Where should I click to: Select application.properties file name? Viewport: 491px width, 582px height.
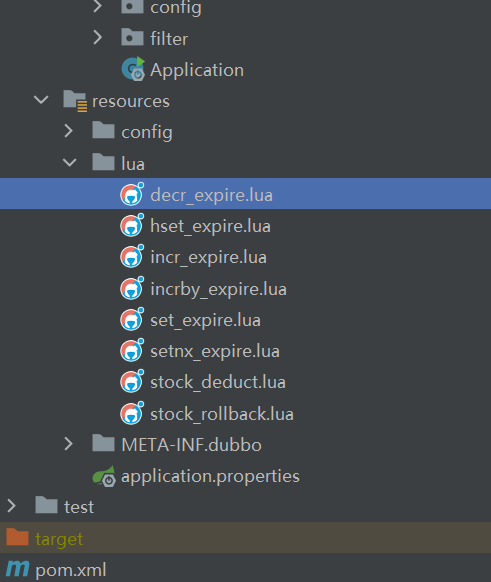point(210,477)
